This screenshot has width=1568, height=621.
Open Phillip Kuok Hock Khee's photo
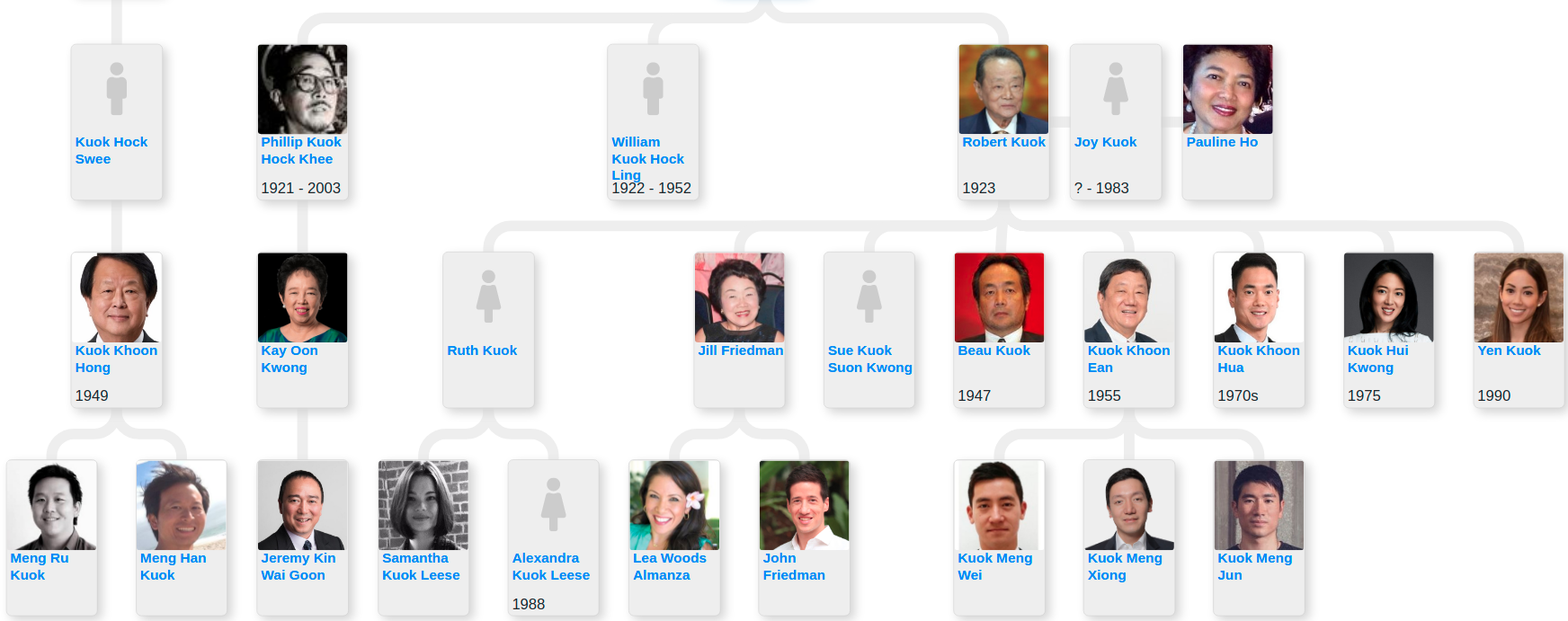[303, 89]
